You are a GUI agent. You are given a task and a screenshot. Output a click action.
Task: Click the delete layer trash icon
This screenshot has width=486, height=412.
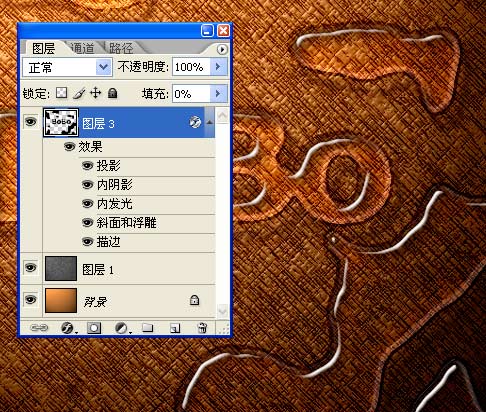(202, 328)
